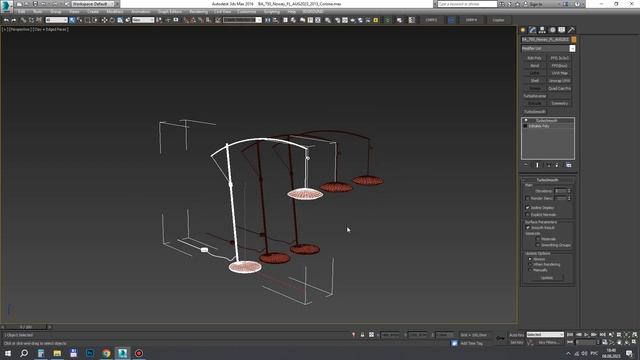Click the Mirror tool icon
The width and height of the screenshot is (640, 360).
coord(268,20)
